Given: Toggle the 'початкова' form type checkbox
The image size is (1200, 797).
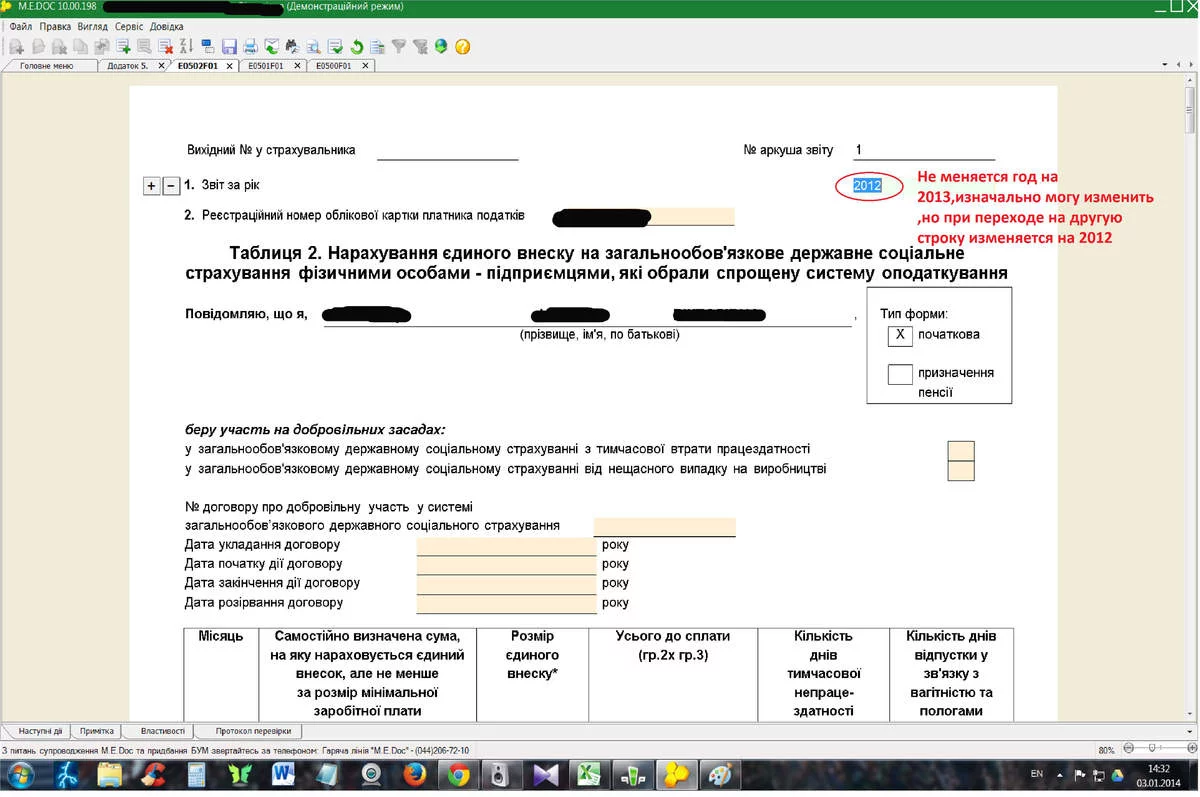Looking at the screenshot, I should click(x=900, y=335).
